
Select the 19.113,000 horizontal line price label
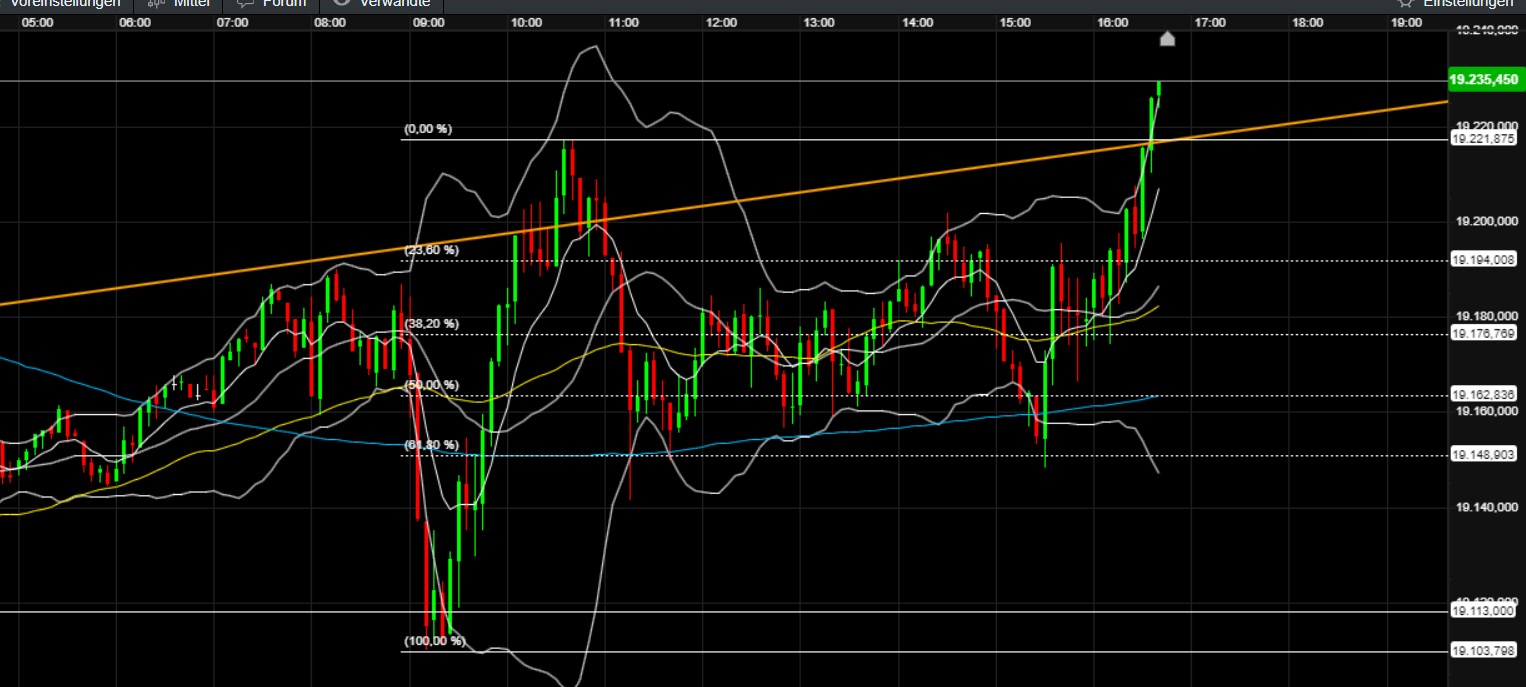(1484, 611)
